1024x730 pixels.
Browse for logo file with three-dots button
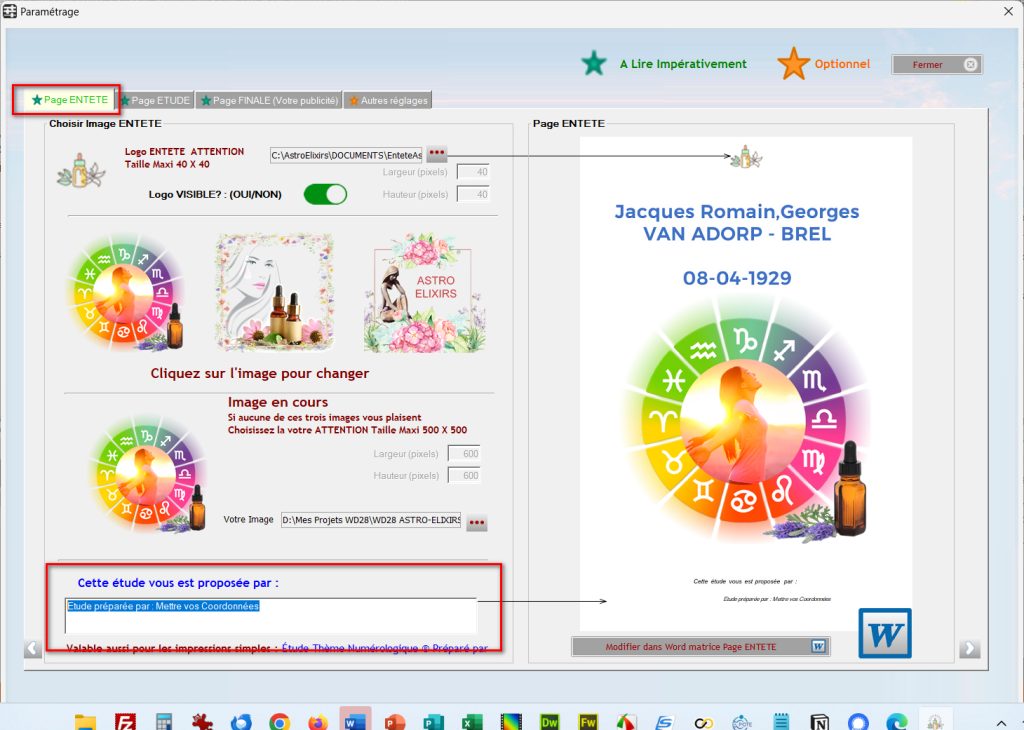coord(437,154)
